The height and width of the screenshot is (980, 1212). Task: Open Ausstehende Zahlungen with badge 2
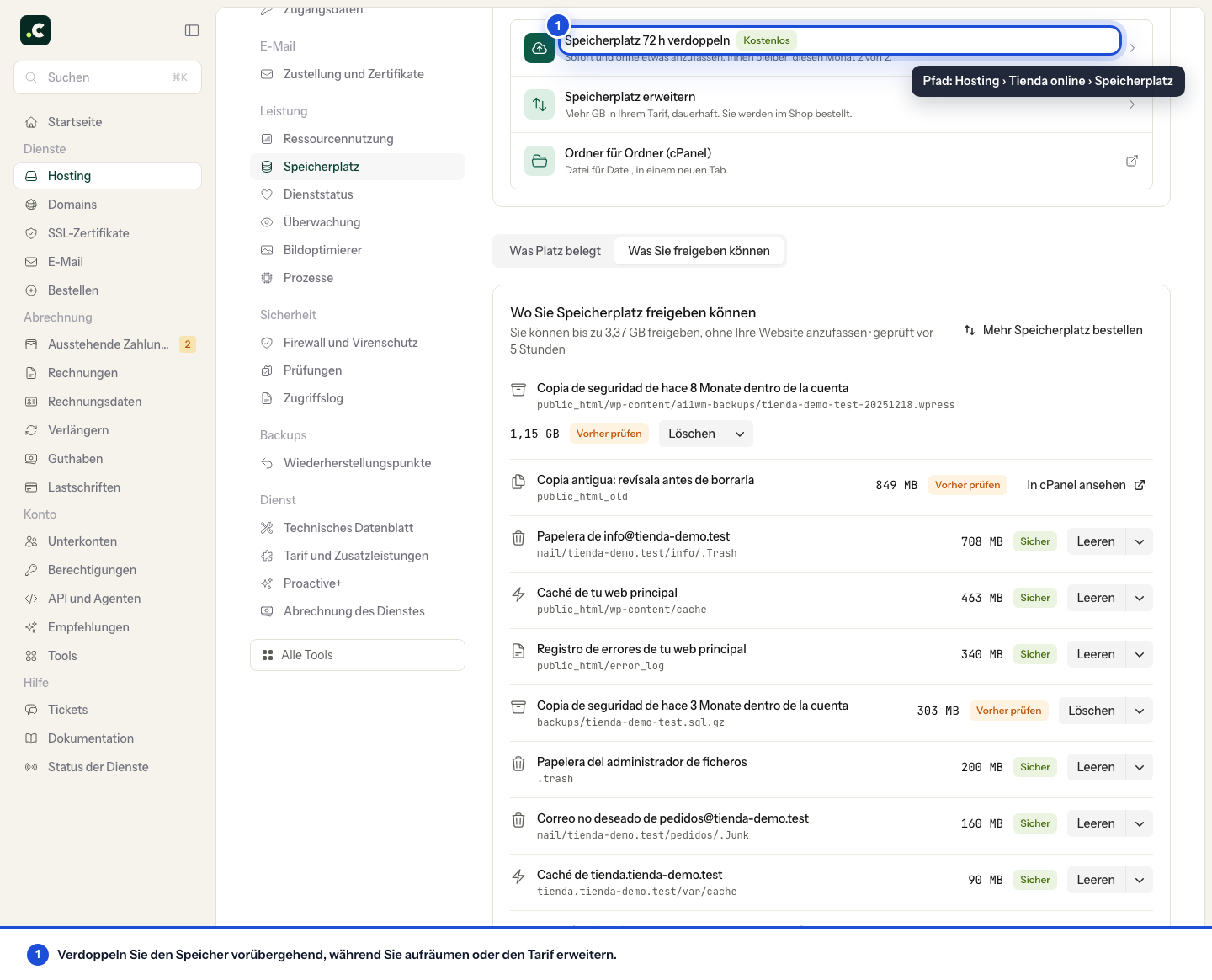(x=108, y=344)
